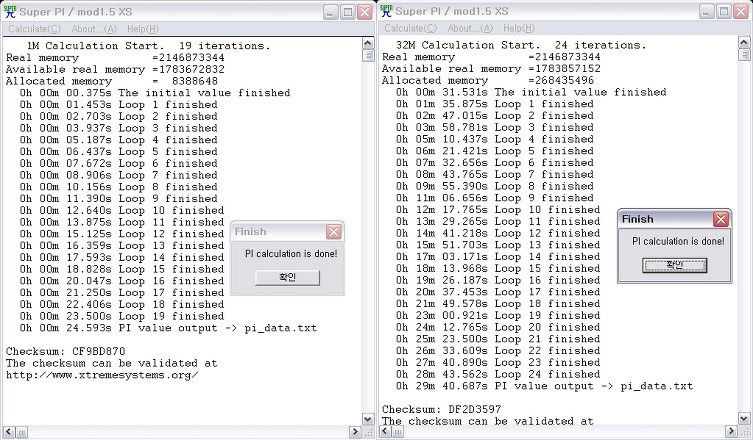Click scroll up arrow in right window
753x440 pixels.
(744, 43)
